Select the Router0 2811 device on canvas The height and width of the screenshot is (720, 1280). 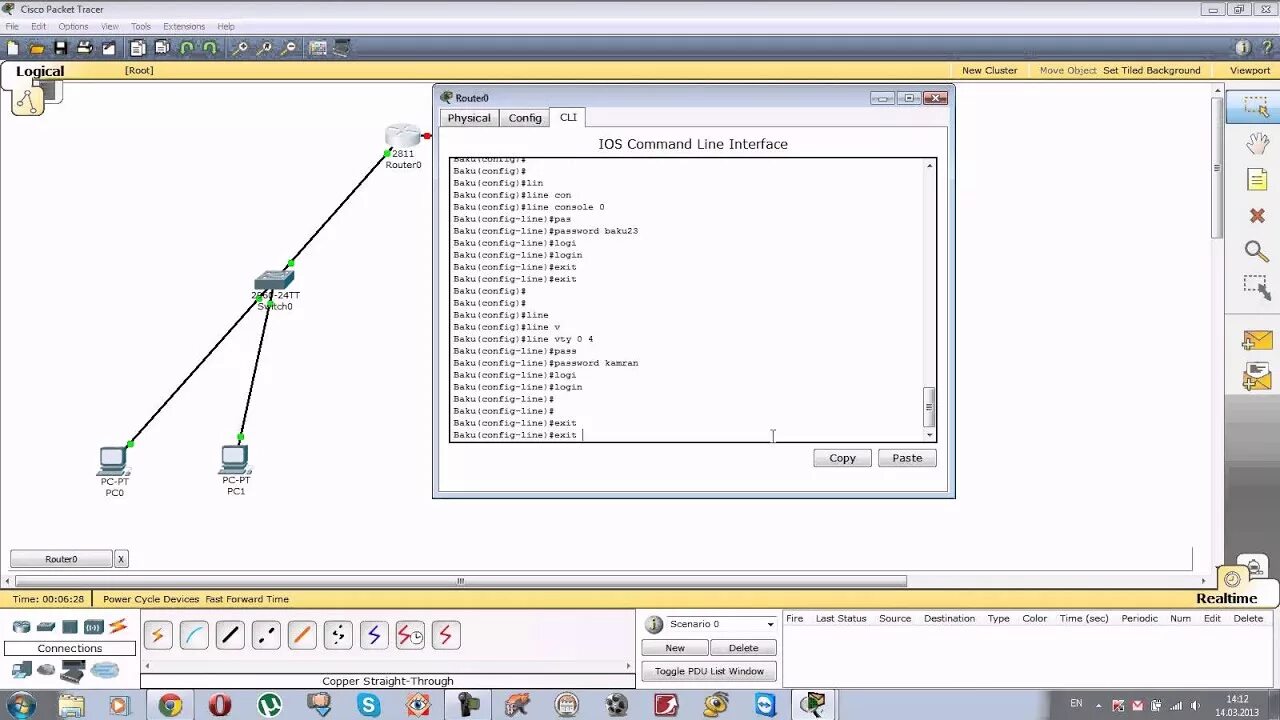click(403, 136)
